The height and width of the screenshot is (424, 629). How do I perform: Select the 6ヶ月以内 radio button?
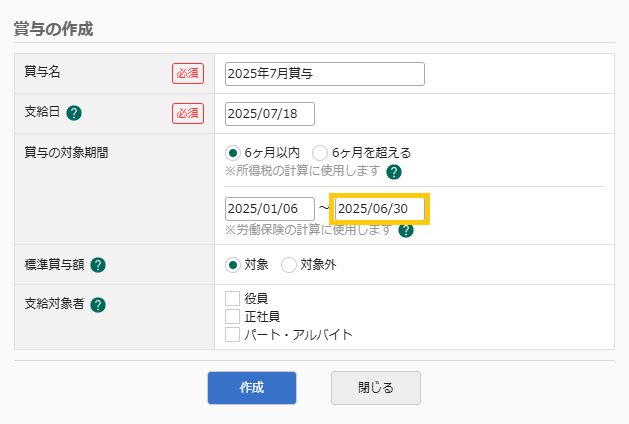point(233,153)
